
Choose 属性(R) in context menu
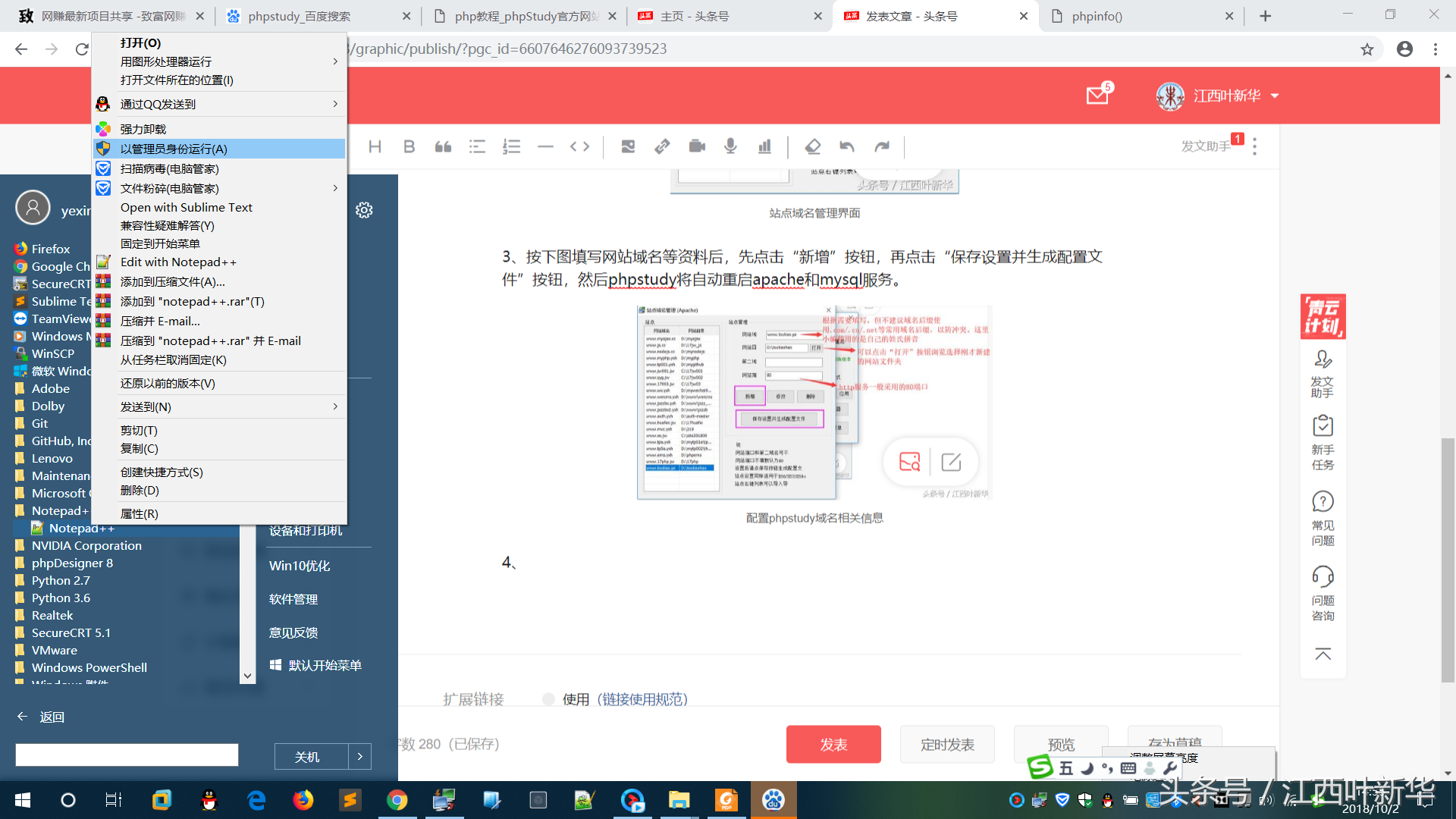point(218,513)
